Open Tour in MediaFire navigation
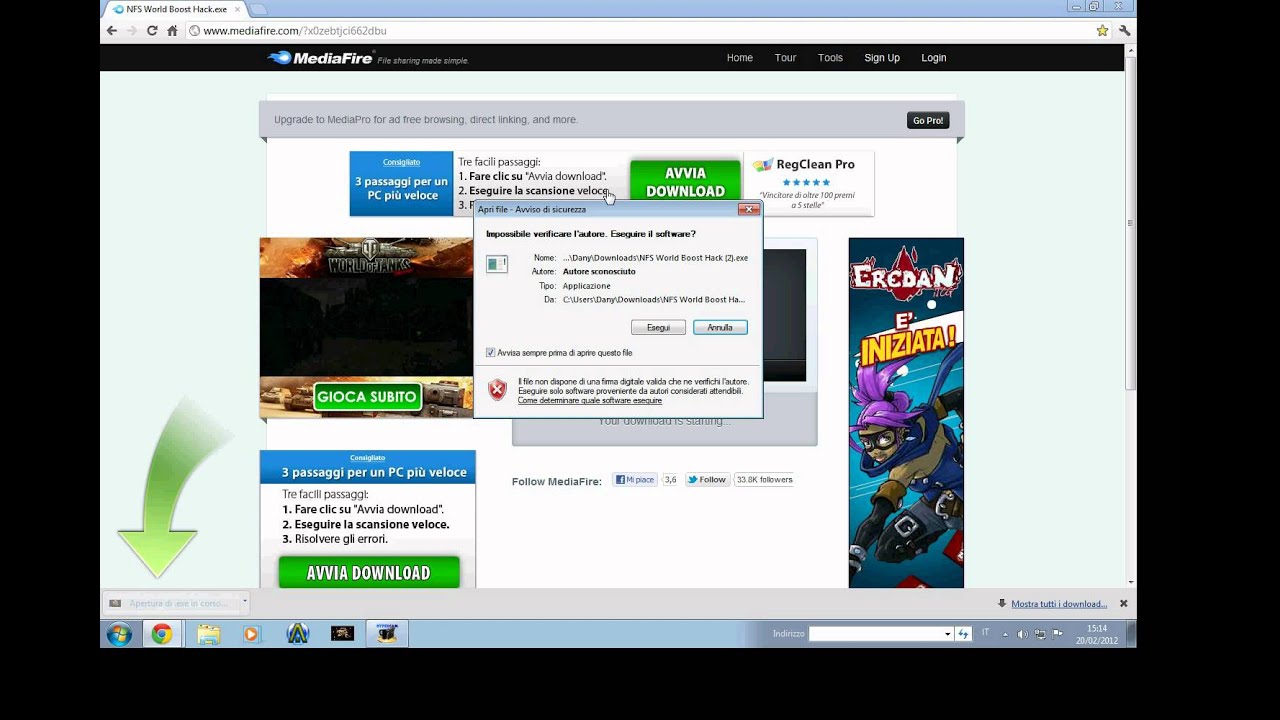The height and width of the screenshot is (720, 1280). 785,58
